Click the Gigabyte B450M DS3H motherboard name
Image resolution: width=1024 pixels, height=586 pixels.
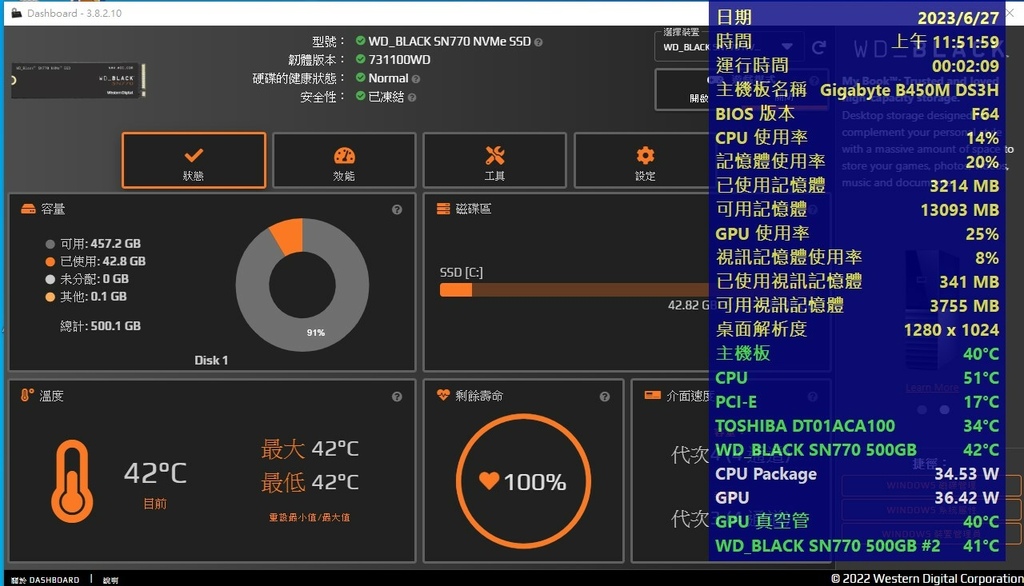coord(909,90)
